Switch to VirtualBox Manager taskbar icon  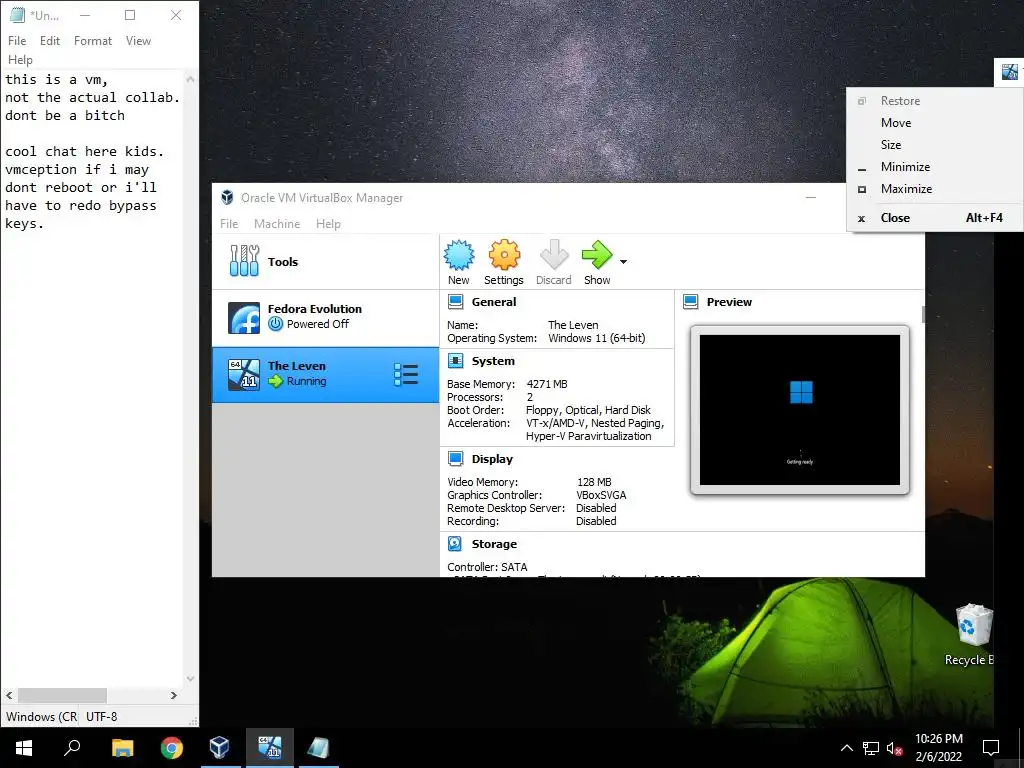click(219, 748)
